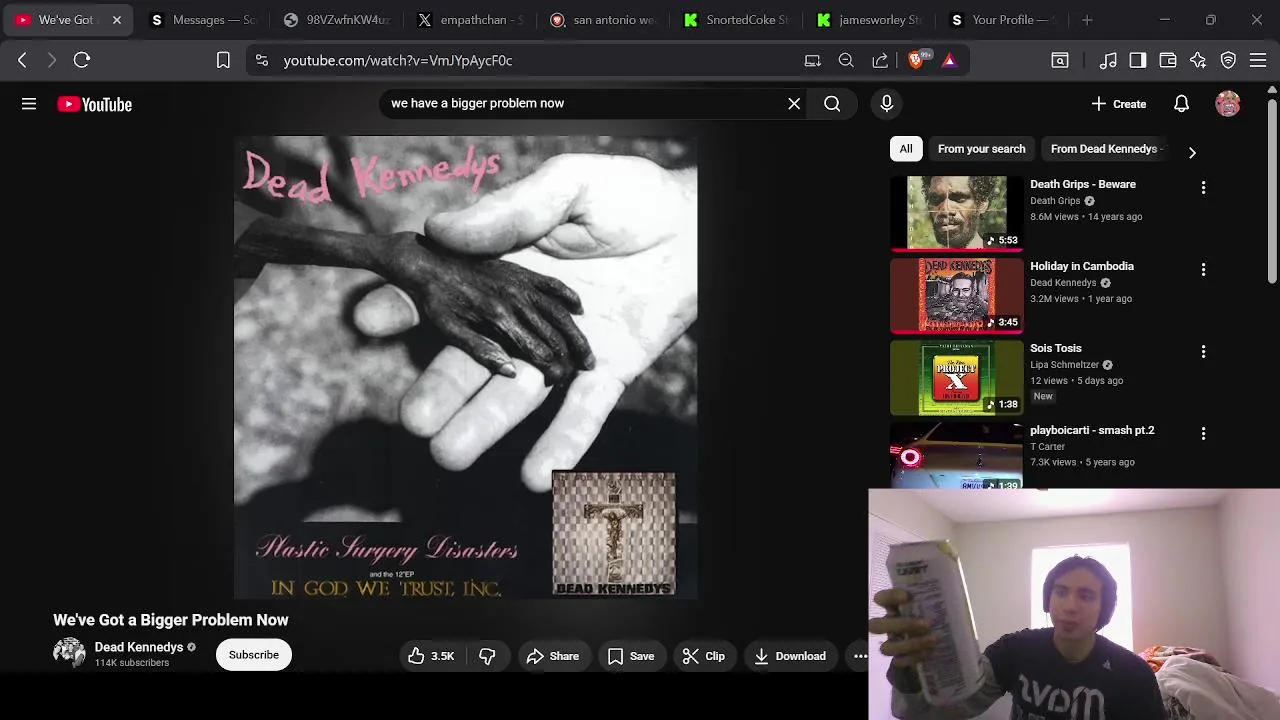Screen dimensions: 1280x720
Task: Open Sois Tosis video thumbnail
Action: (957, 377)
